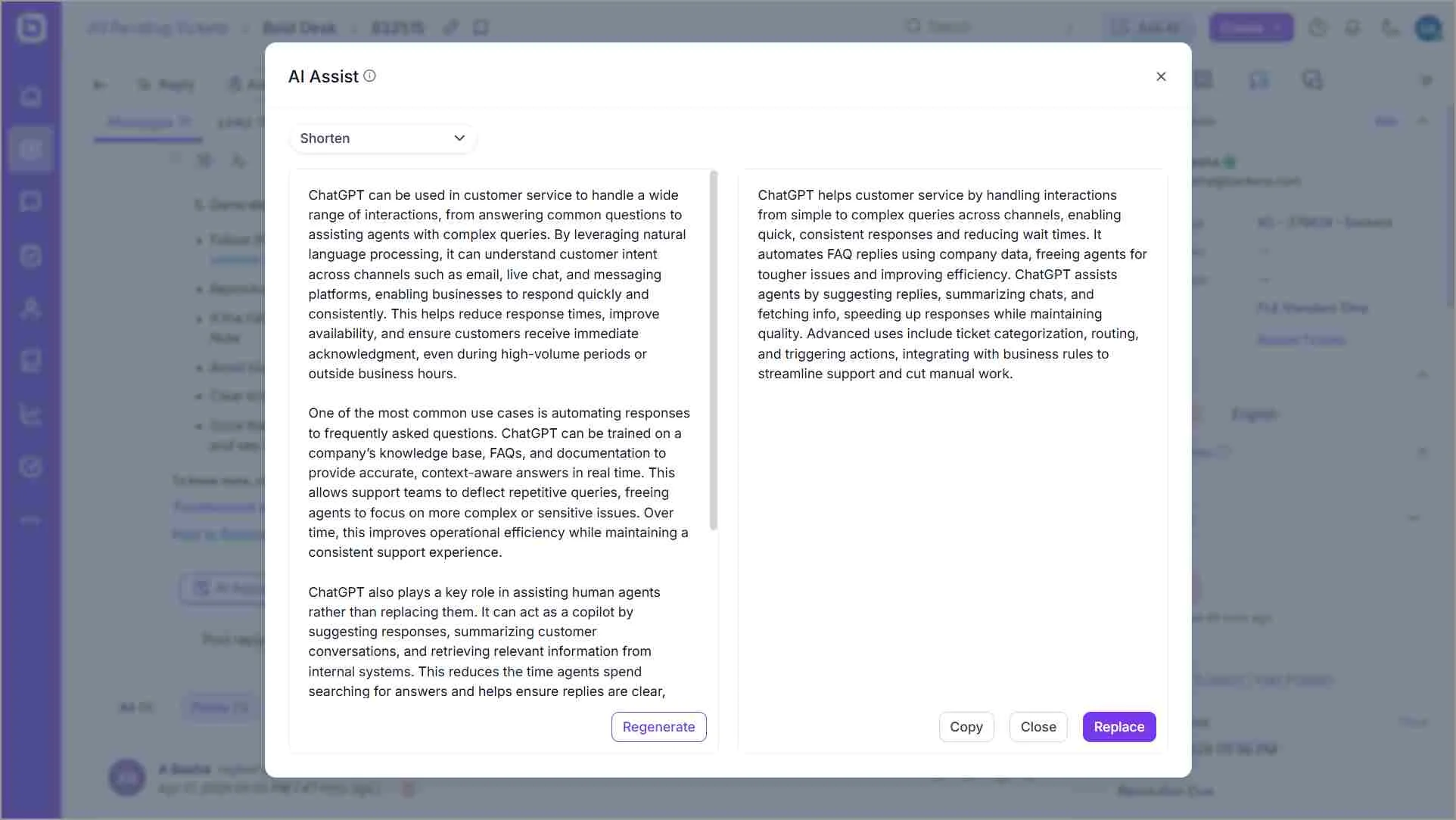Click the copy link icon in the top bar
Viewport: 1456px width, 820px height.
tap(451, 28)
